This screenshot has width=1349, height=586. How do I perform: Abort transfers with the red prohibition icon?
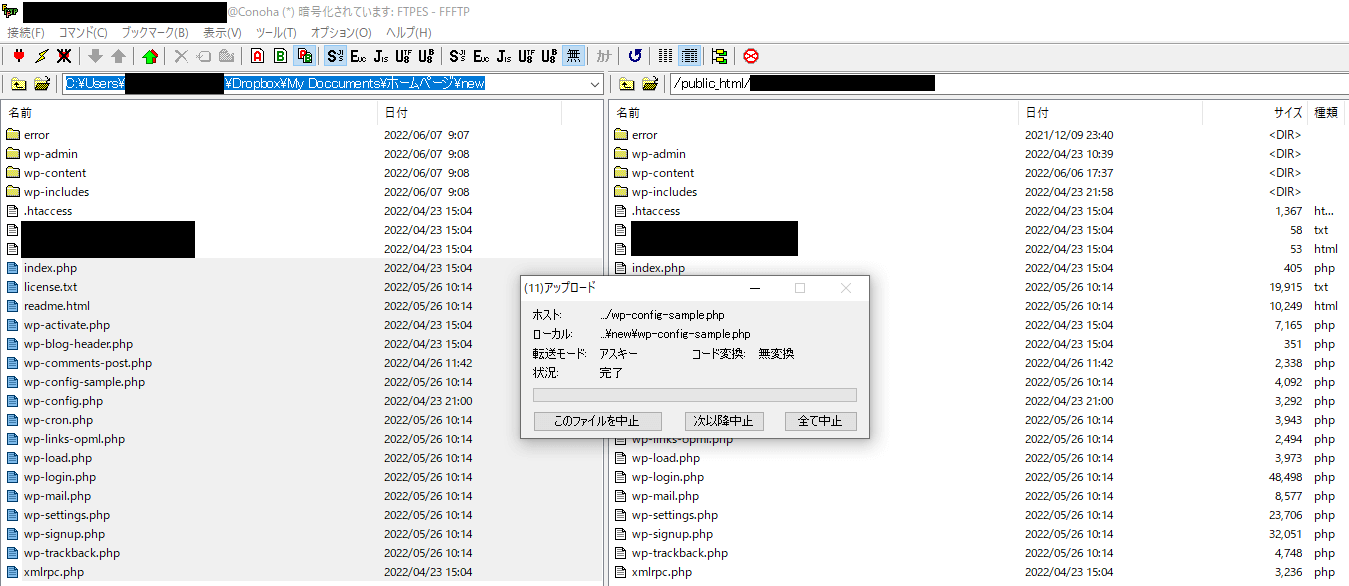[x=750, y=56]
